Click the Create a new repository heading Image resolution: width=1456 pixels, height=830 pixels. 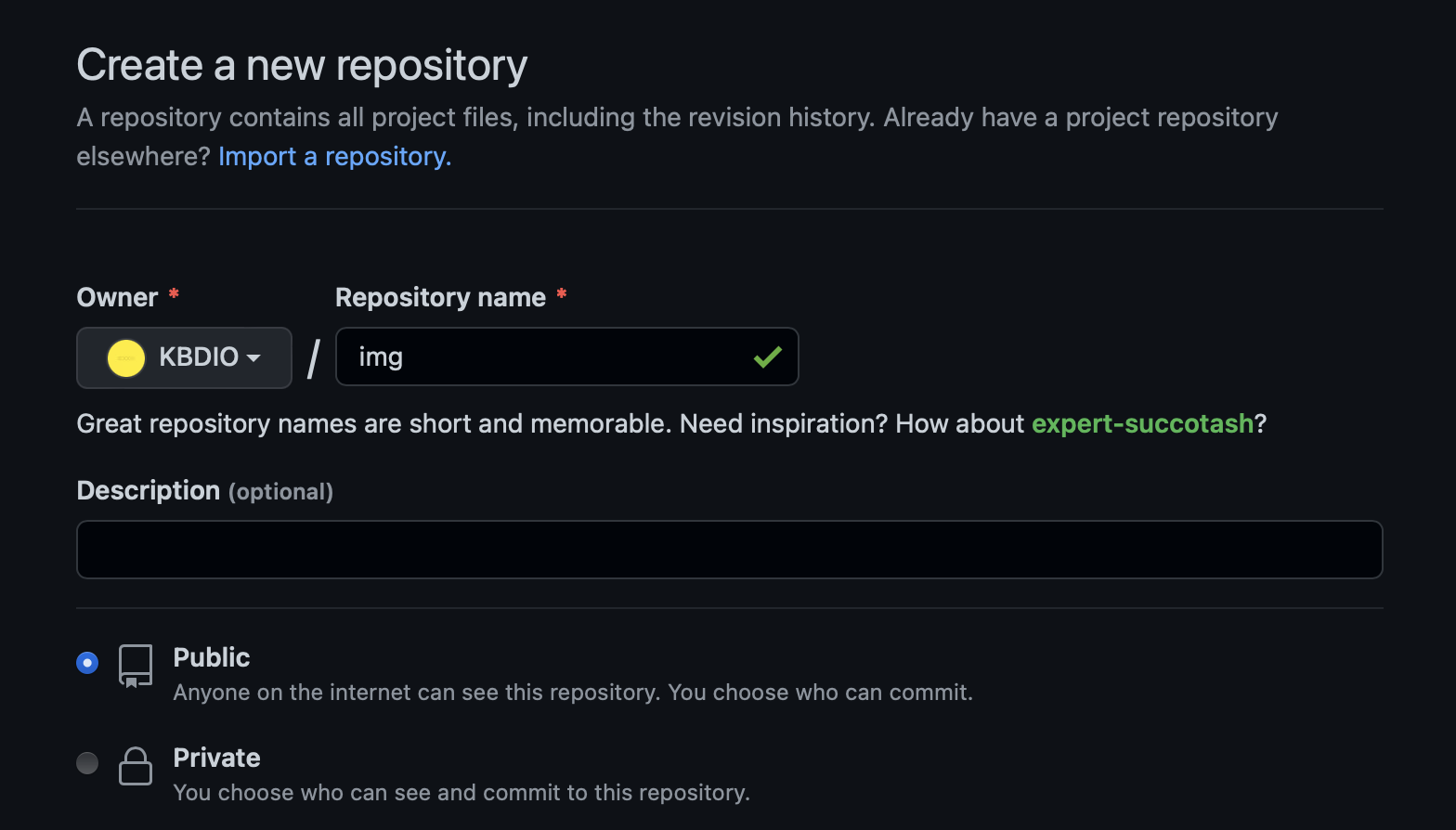tap(302, 66)
